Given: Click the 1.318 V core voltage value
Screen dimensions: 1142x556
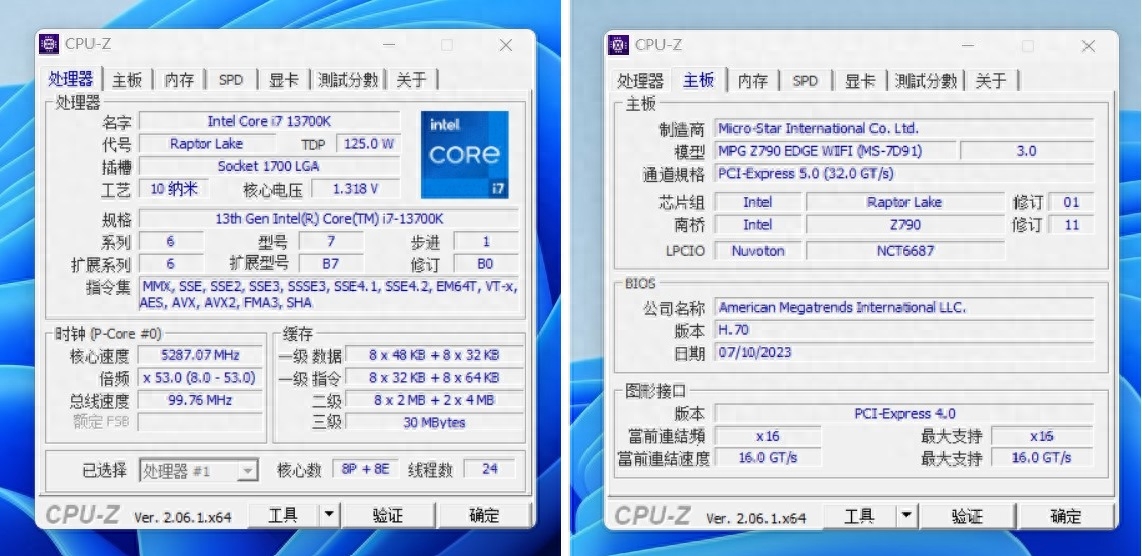Looking at the screenshot, I should point(355,189).
